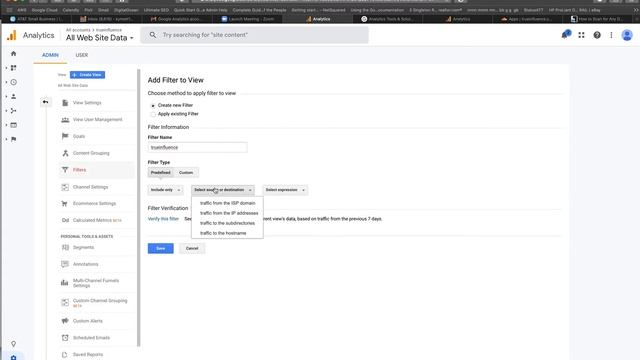
Task: Open Channel Settings in the view menu
Action: [91, 187]
